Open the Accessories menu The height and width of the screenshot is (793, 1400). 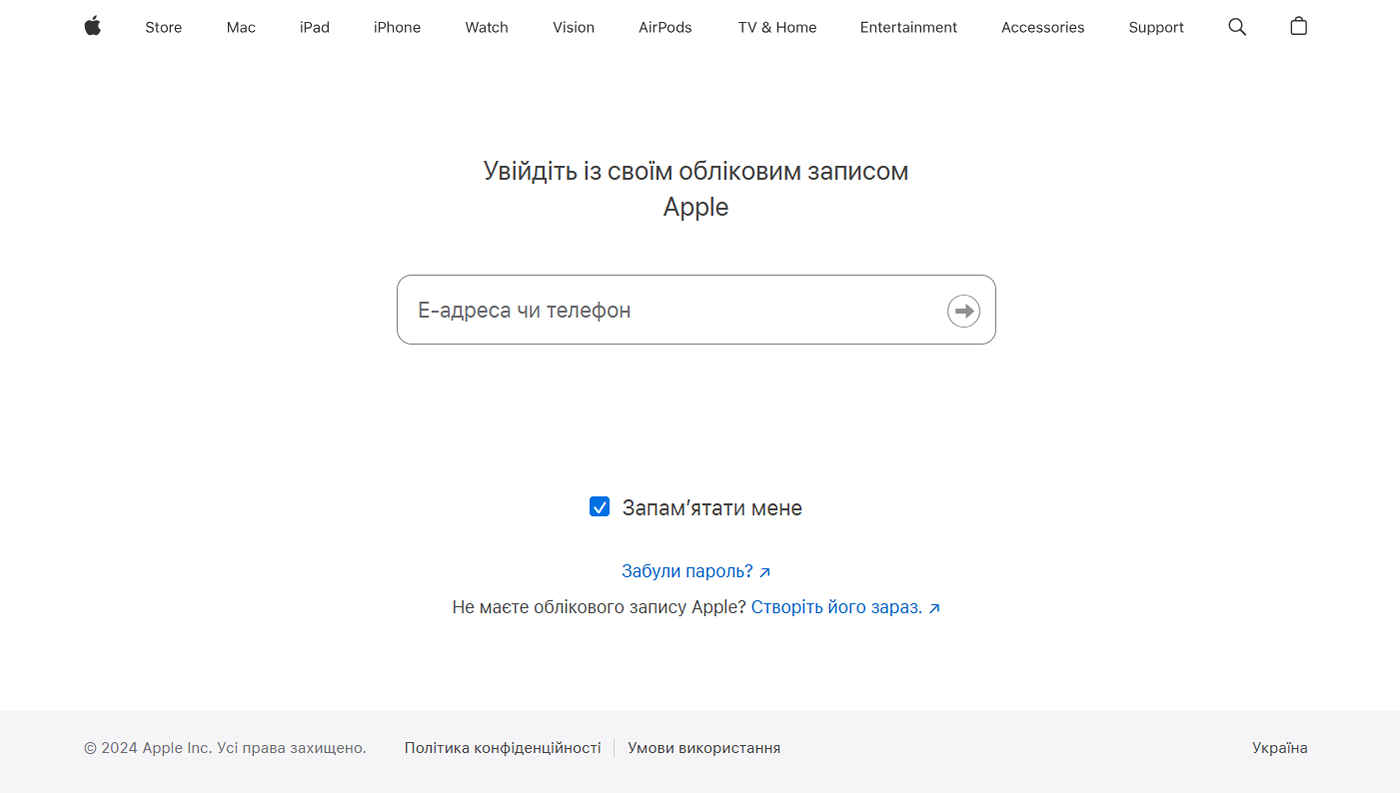coord(1043,27)
